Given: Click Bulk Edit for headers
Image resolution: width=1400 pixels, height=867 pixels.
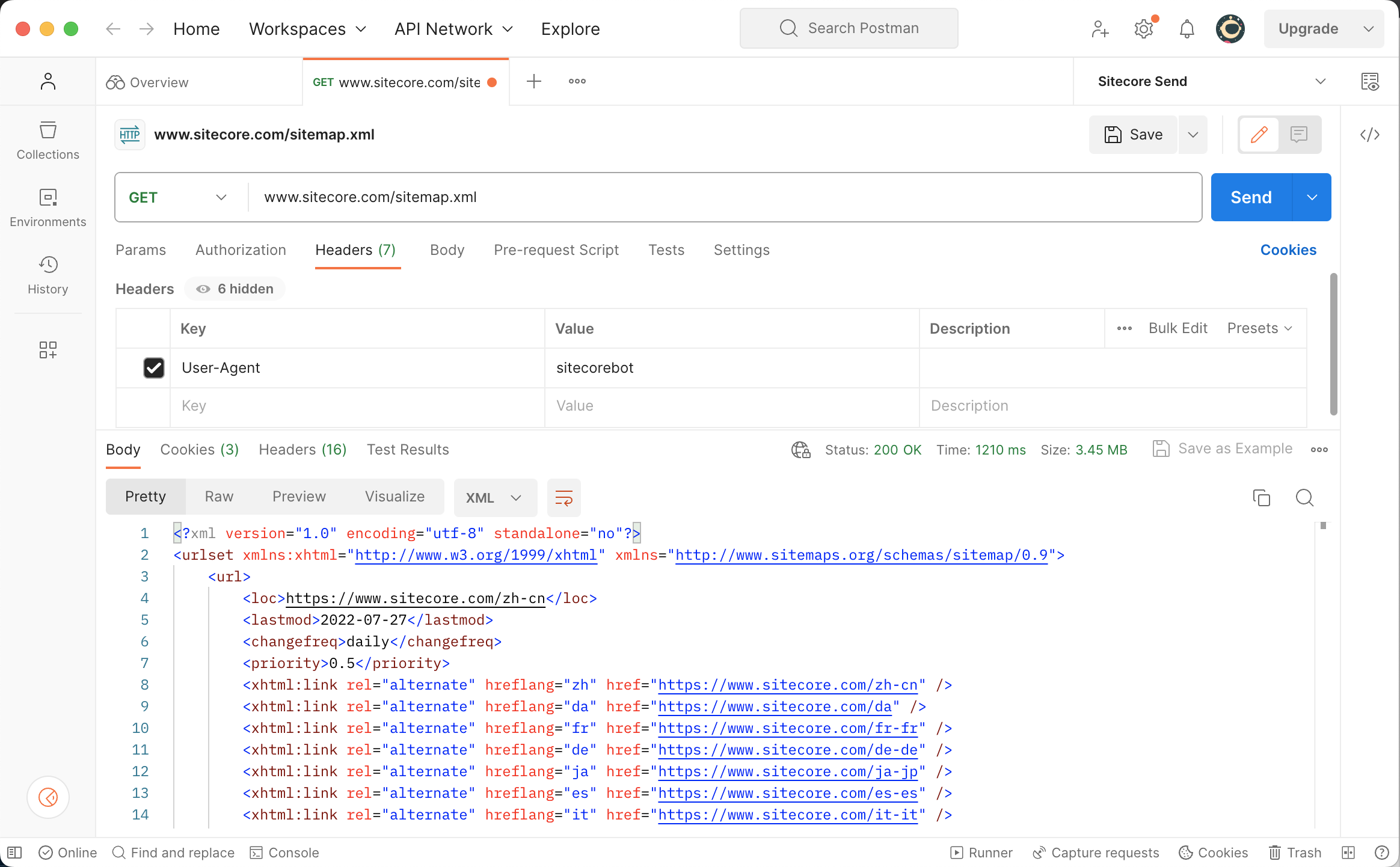Looking at the screenshot, I should pos(1178,328).
